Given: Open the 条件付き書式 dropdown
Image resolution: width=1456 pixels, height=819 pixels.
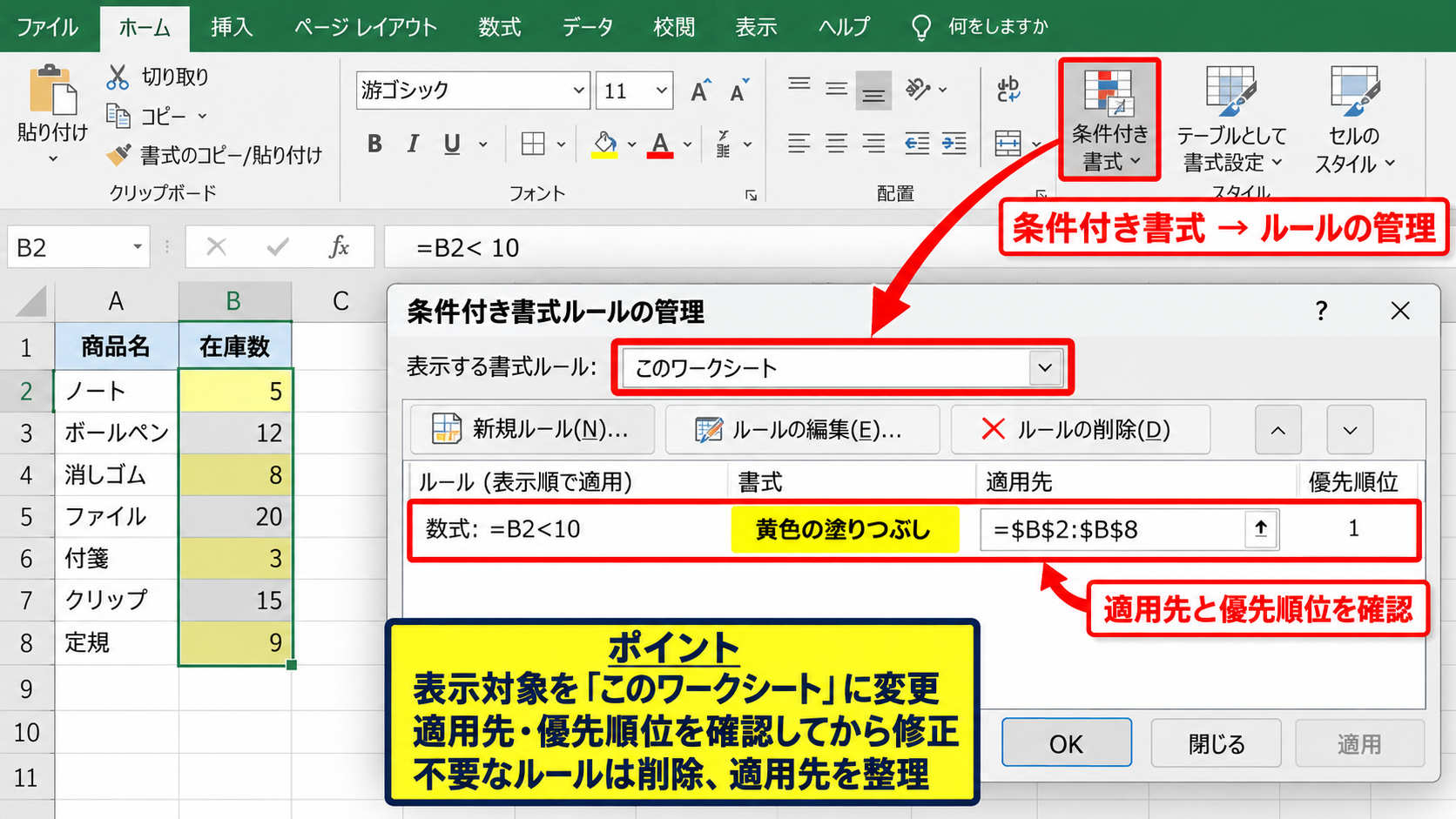Looking at the screenshot, I should tap(1109, 120).
